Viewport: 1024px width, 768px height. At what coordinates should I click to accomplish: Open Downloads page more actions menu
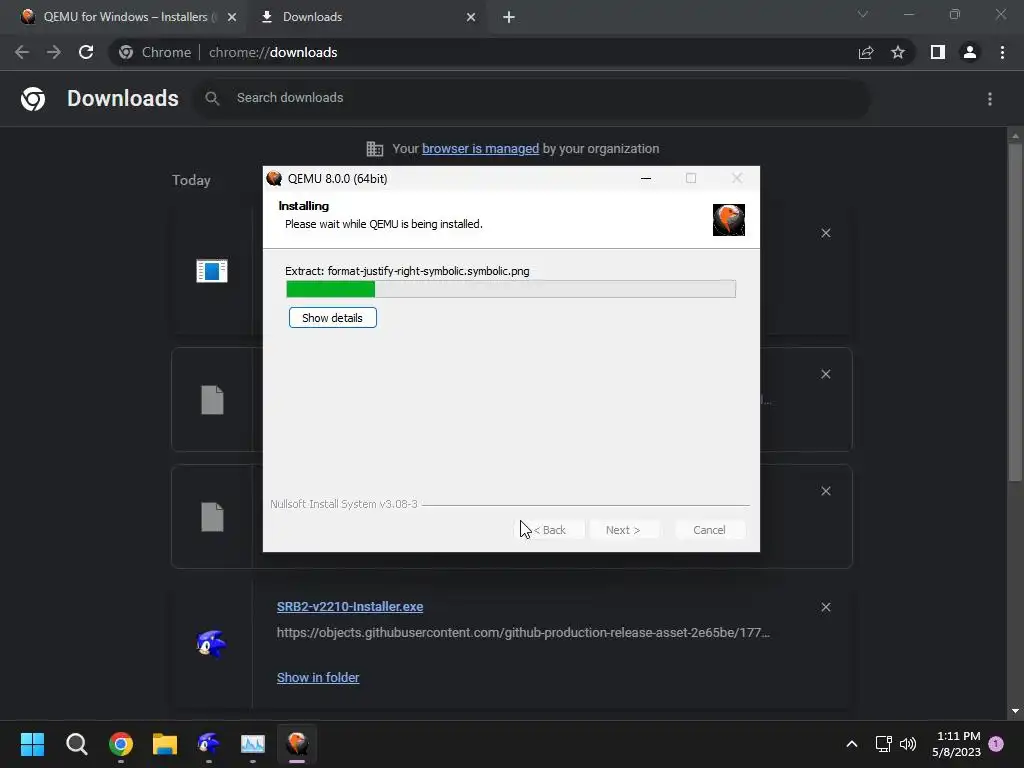pyautogui.click(x=990, y=99)
